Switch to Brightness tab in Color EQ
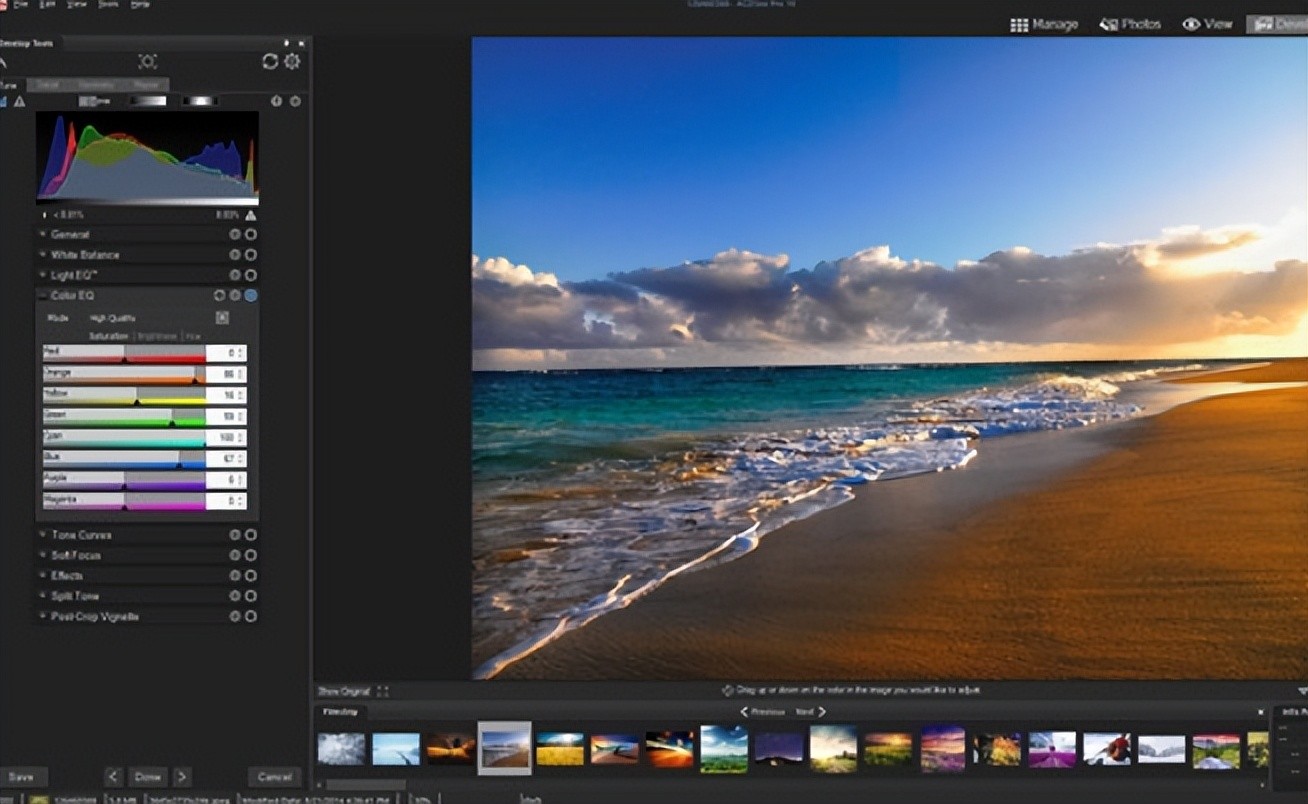This screenshot has width=1308, height=804. coord(157,336)
